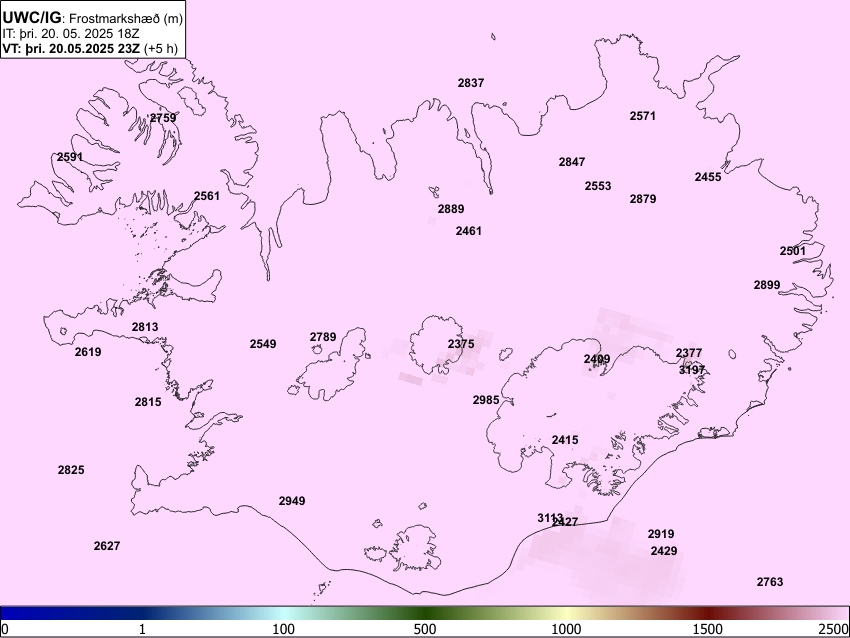Click the value 2591 on the map
850x638 pixels.
pyautogui.click(x=70, y=157)
